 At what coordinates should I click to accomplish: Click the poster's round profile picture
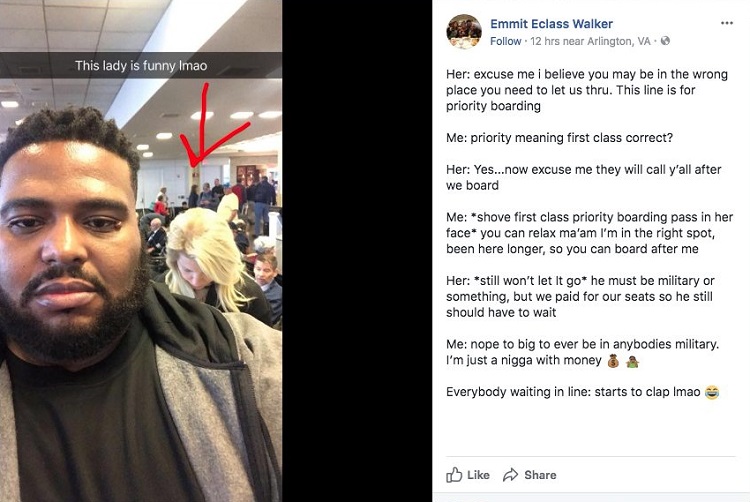point(463,32)
